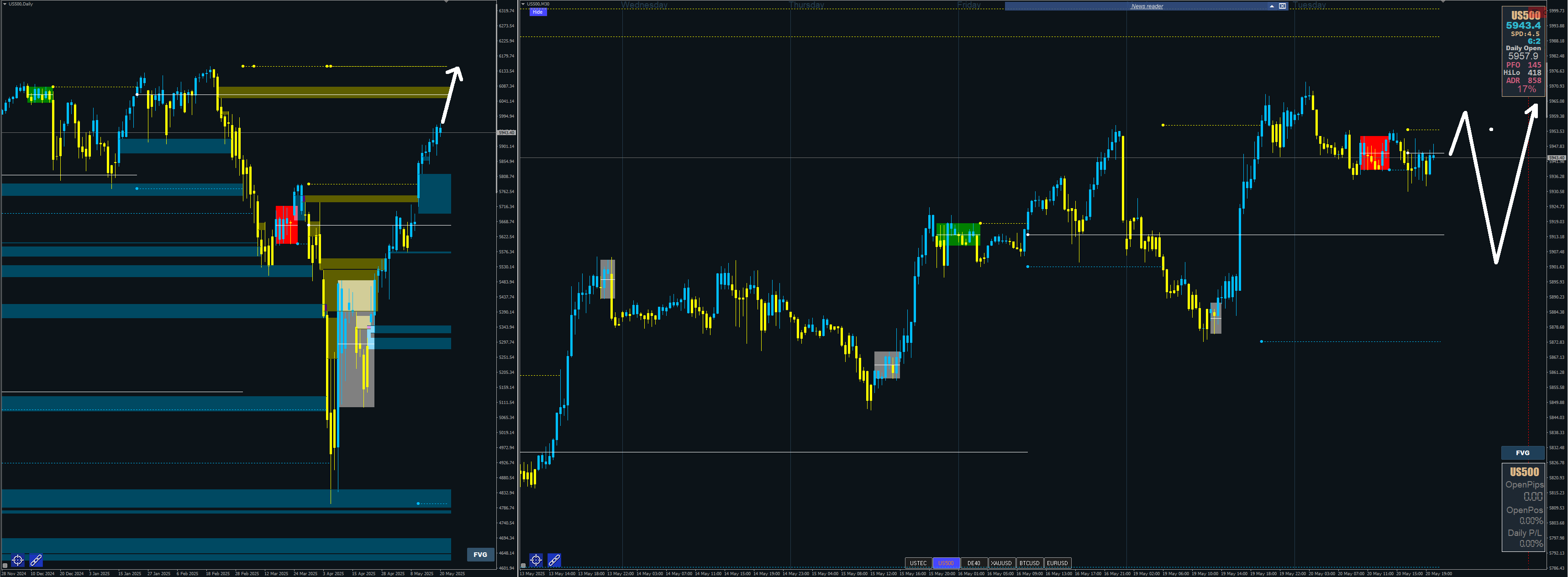Click crosshair icon in Daily chart
The width and height of the screenshot is (1568, 577).
18,560
